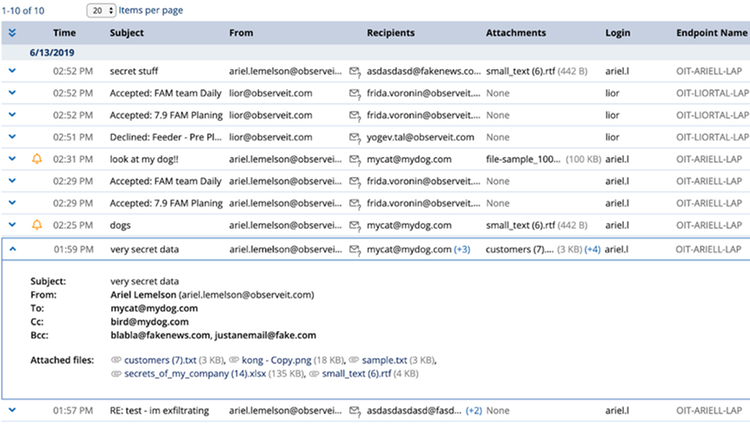750x424 pixels.
Task: Expand the 'Declined: Feeder - Pre Pl...' row
Action: 12,136
